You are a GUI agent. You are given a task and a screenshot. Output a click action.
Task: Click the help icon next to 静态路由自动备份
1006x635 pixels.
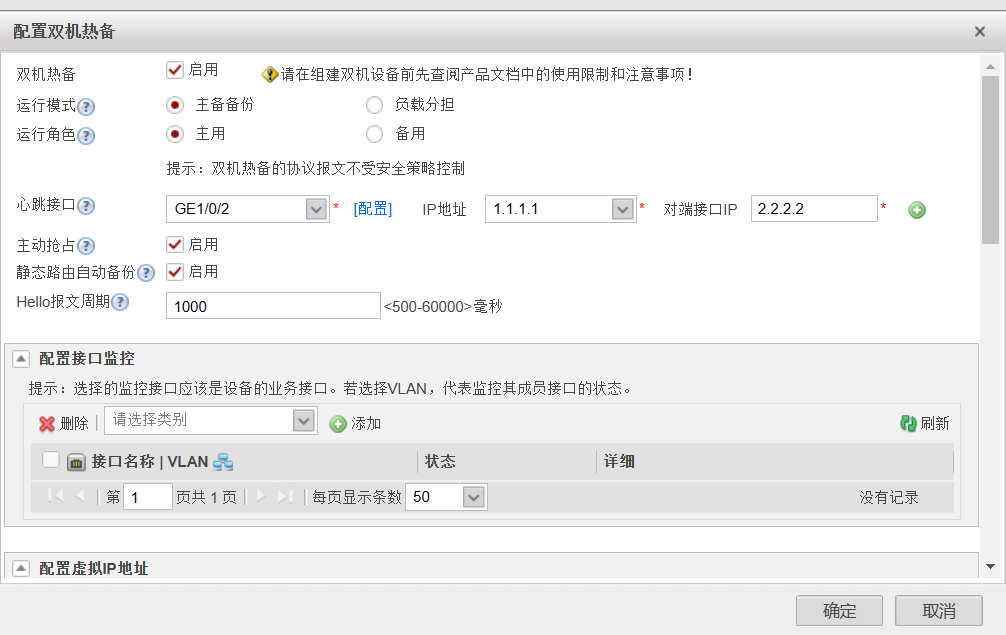146,273
